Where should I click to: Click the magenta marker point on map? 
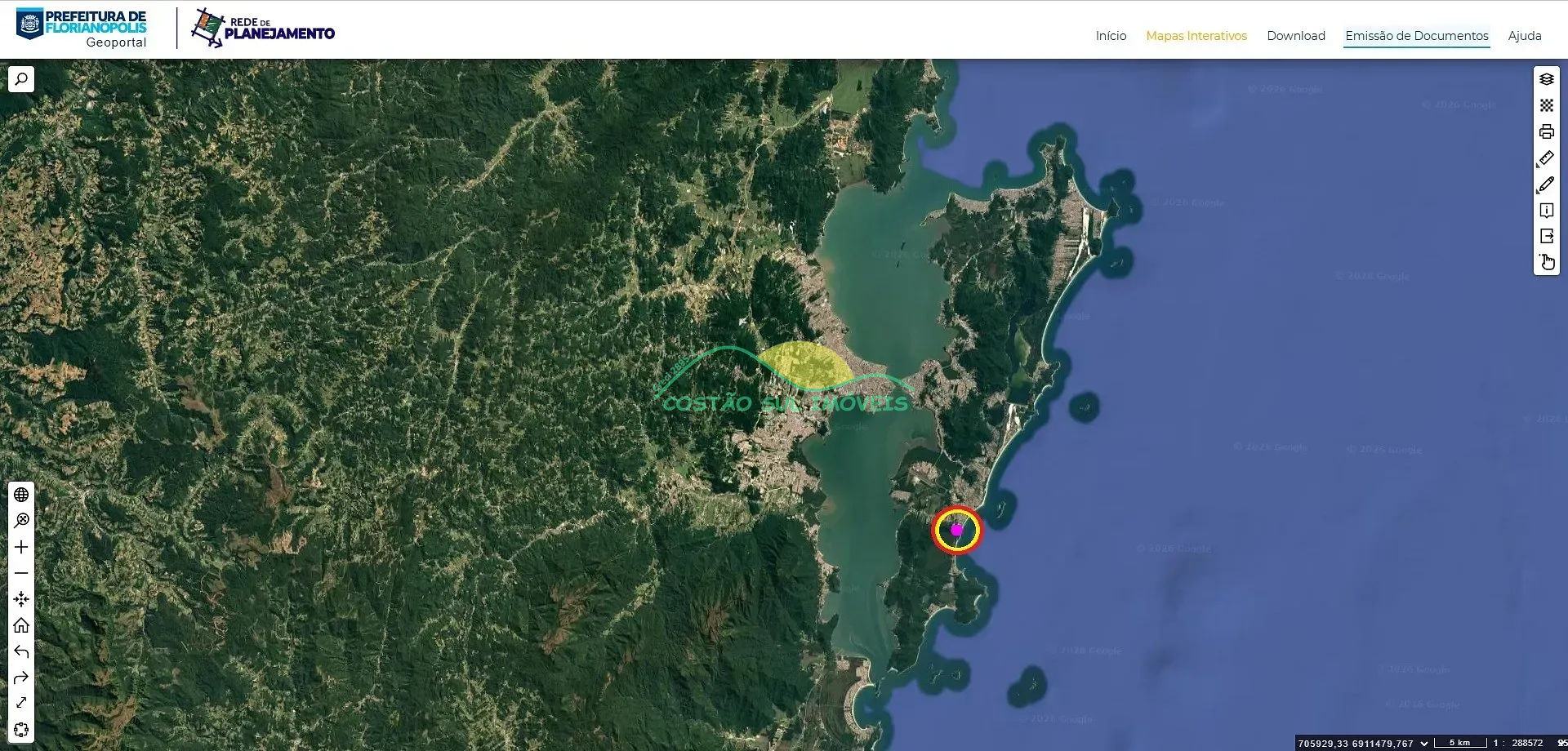coord(956,530)
